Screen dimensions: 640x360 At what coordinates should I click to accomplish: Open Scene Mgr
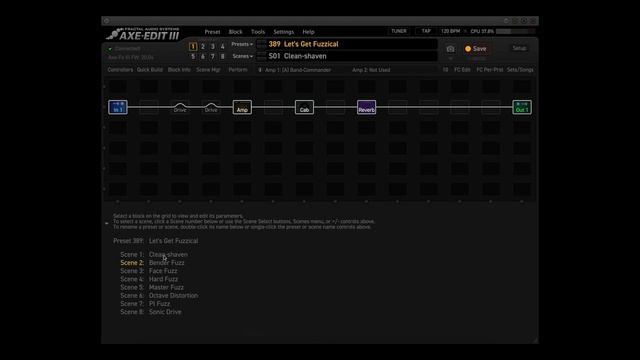pyautogui.click(x=209, y=70)
